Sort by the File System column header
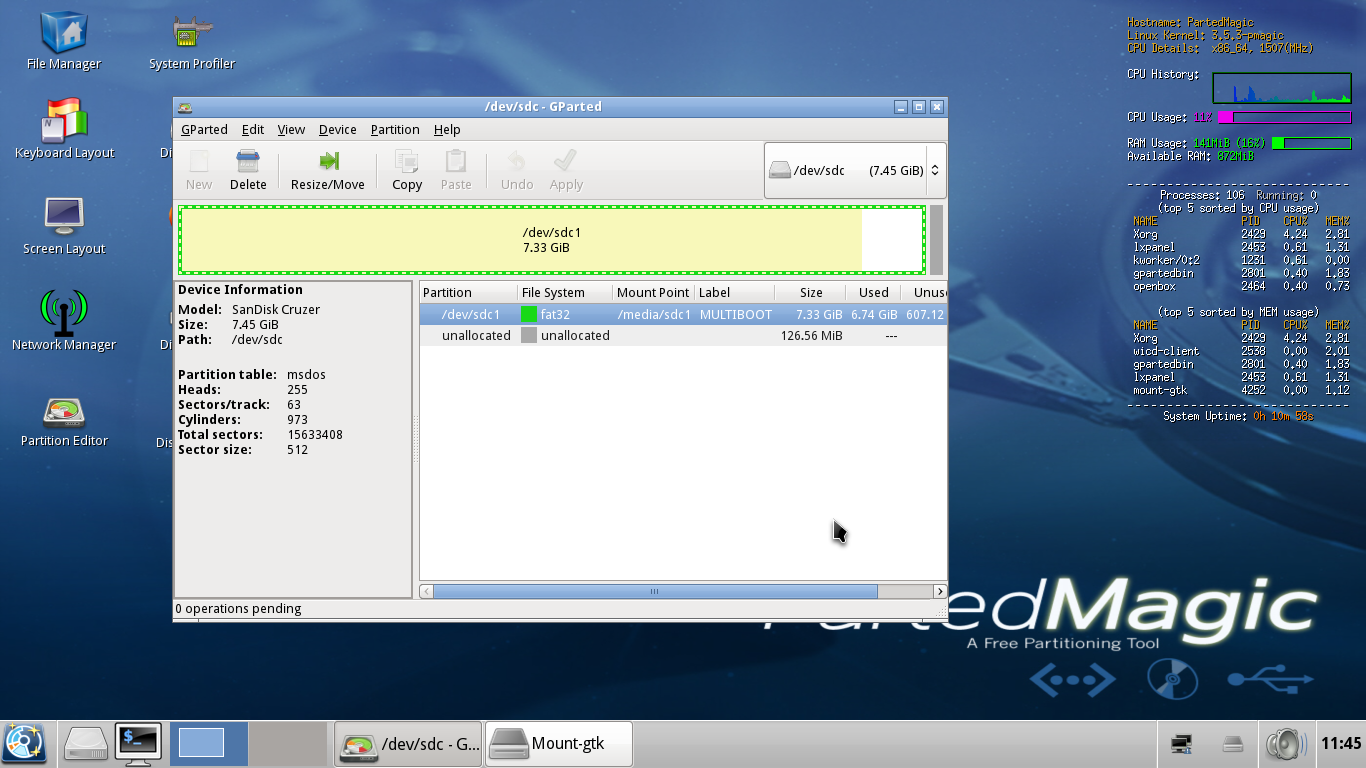Screen dimensions: 1366x768 point(564,293)
